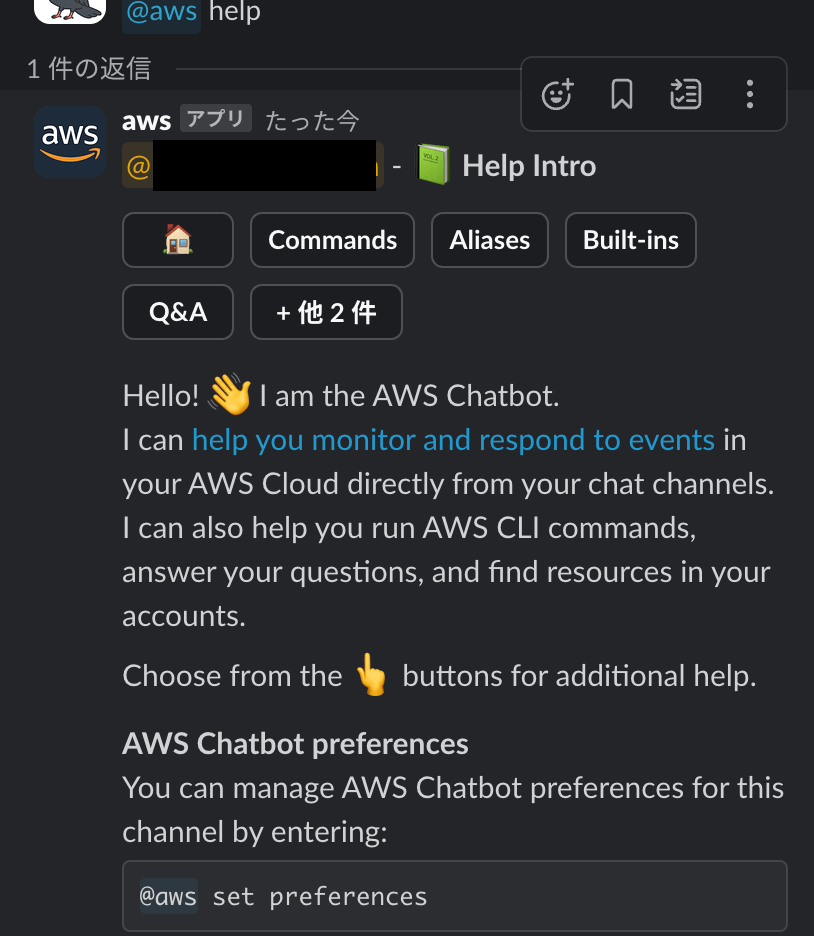
Task: Click the アプリ badge next to aws
Action: [213, 119]
